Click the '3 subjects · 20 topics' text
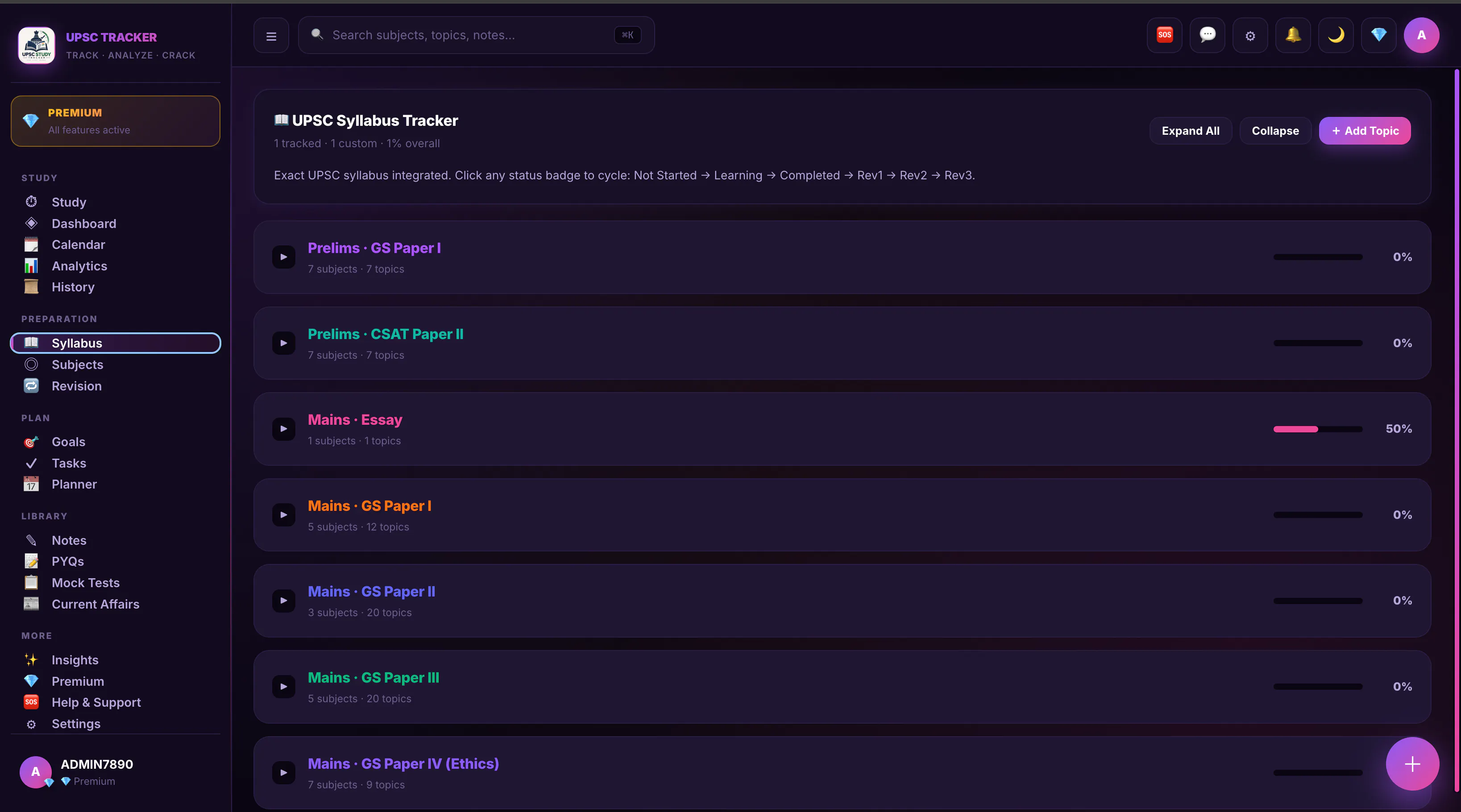 [x=360, y=613]
